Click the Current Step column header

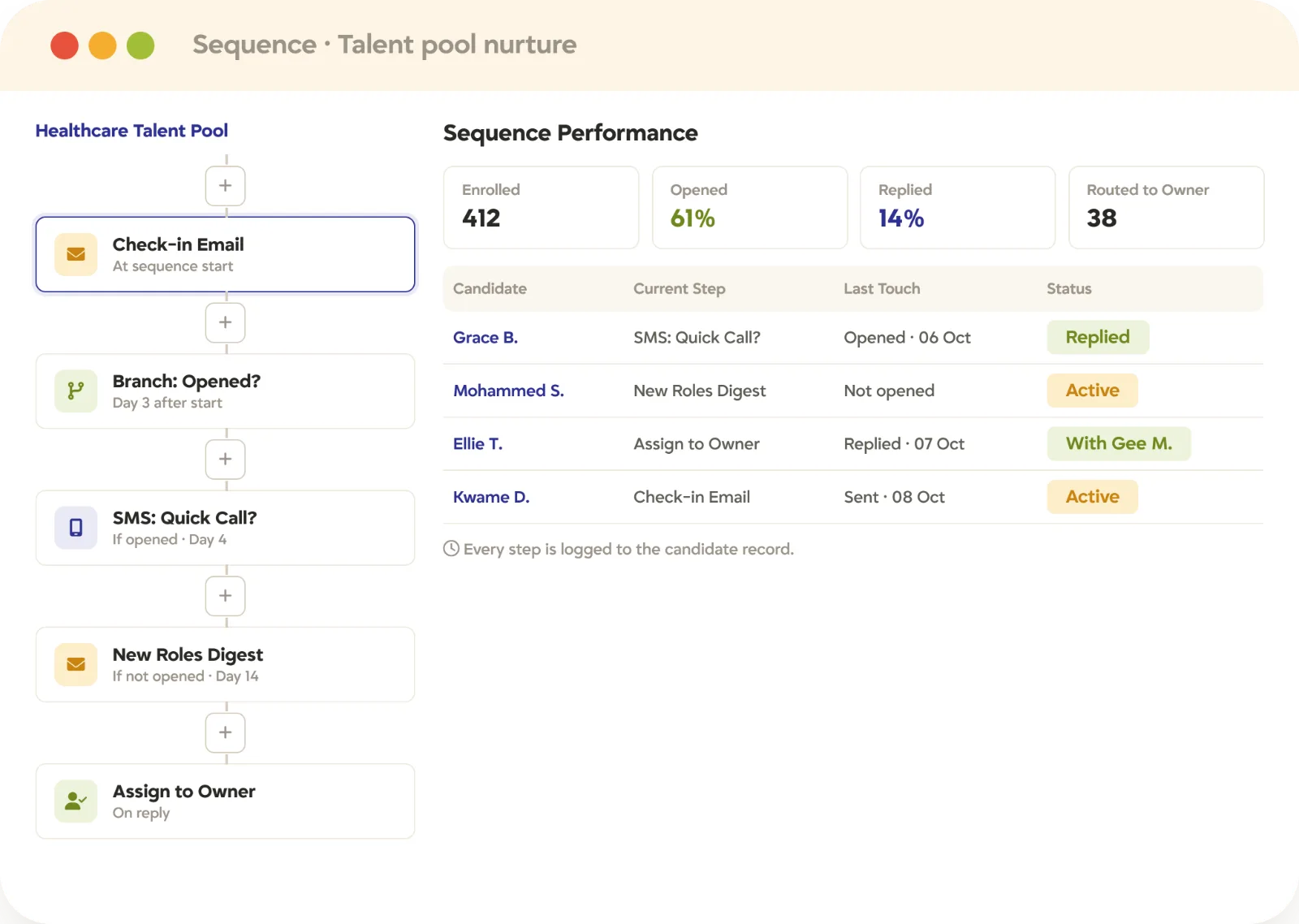click(680, 289)
